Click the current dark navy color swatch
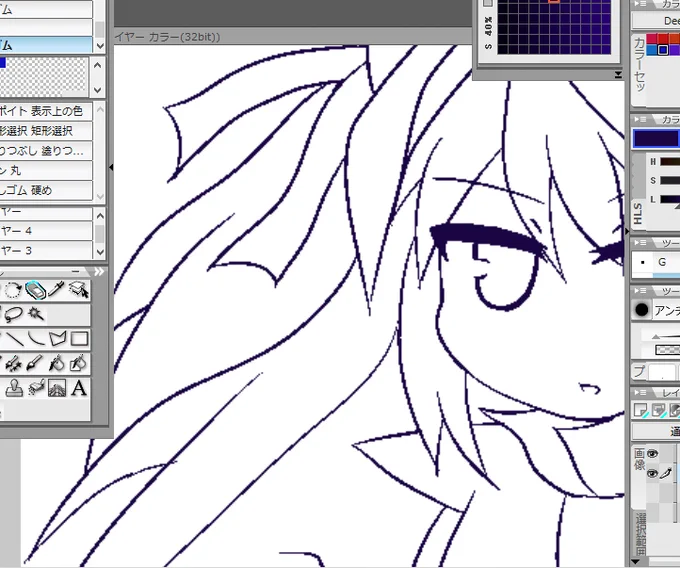 (x=656, y=139)
